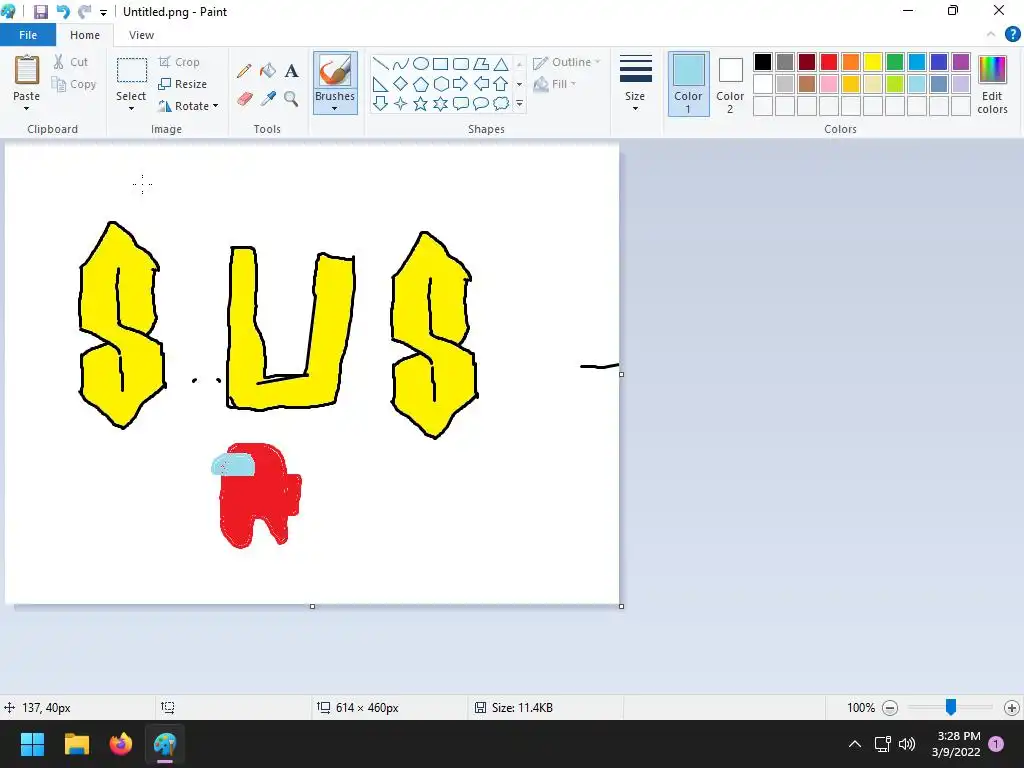Choose the Polygon shape
Screen dimensions: 1024x768
[481, 64]
